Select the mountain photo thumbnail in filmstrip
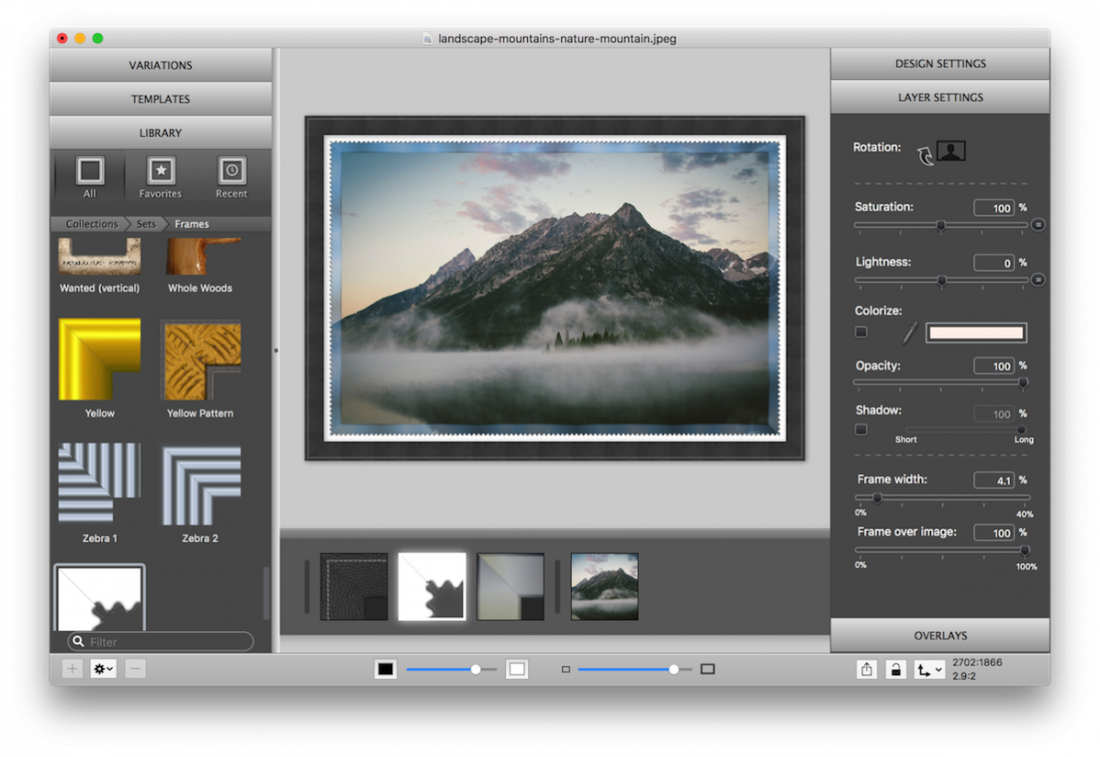The height and width of the screenshot is (757, 1100). pos(604,586)
